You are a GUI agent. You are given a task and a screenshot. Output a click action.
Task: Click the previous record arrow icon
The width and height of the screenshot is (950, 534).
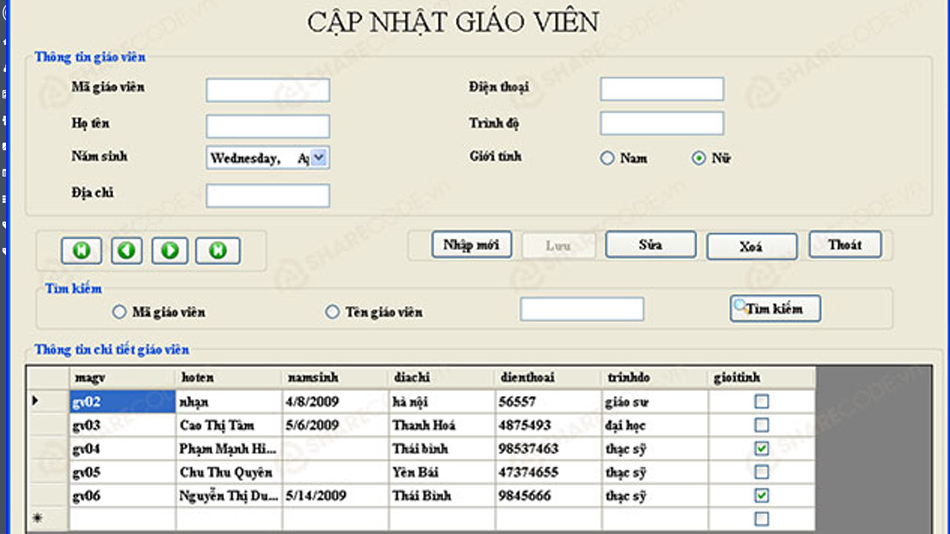pyautogui.click(x=126, y=250)
